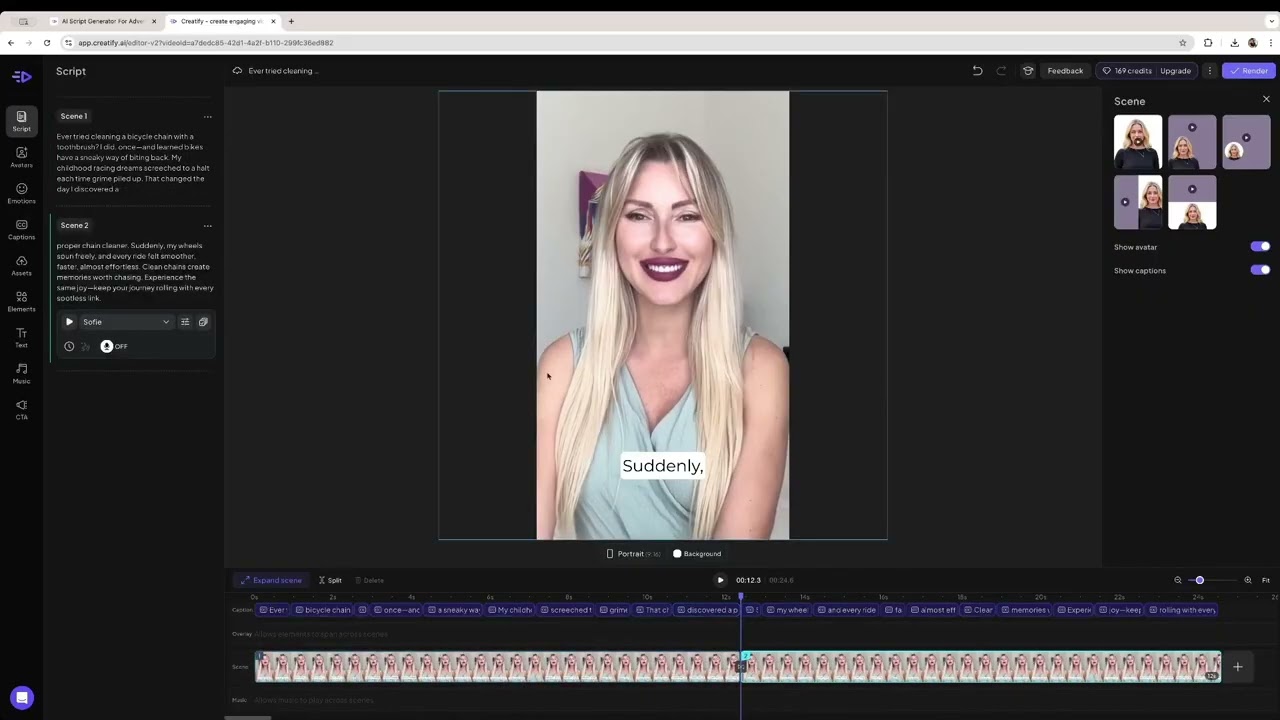1280x720 pixels.
Task: Add a new scene with plus button
Action: click(x=1237, y=667)
